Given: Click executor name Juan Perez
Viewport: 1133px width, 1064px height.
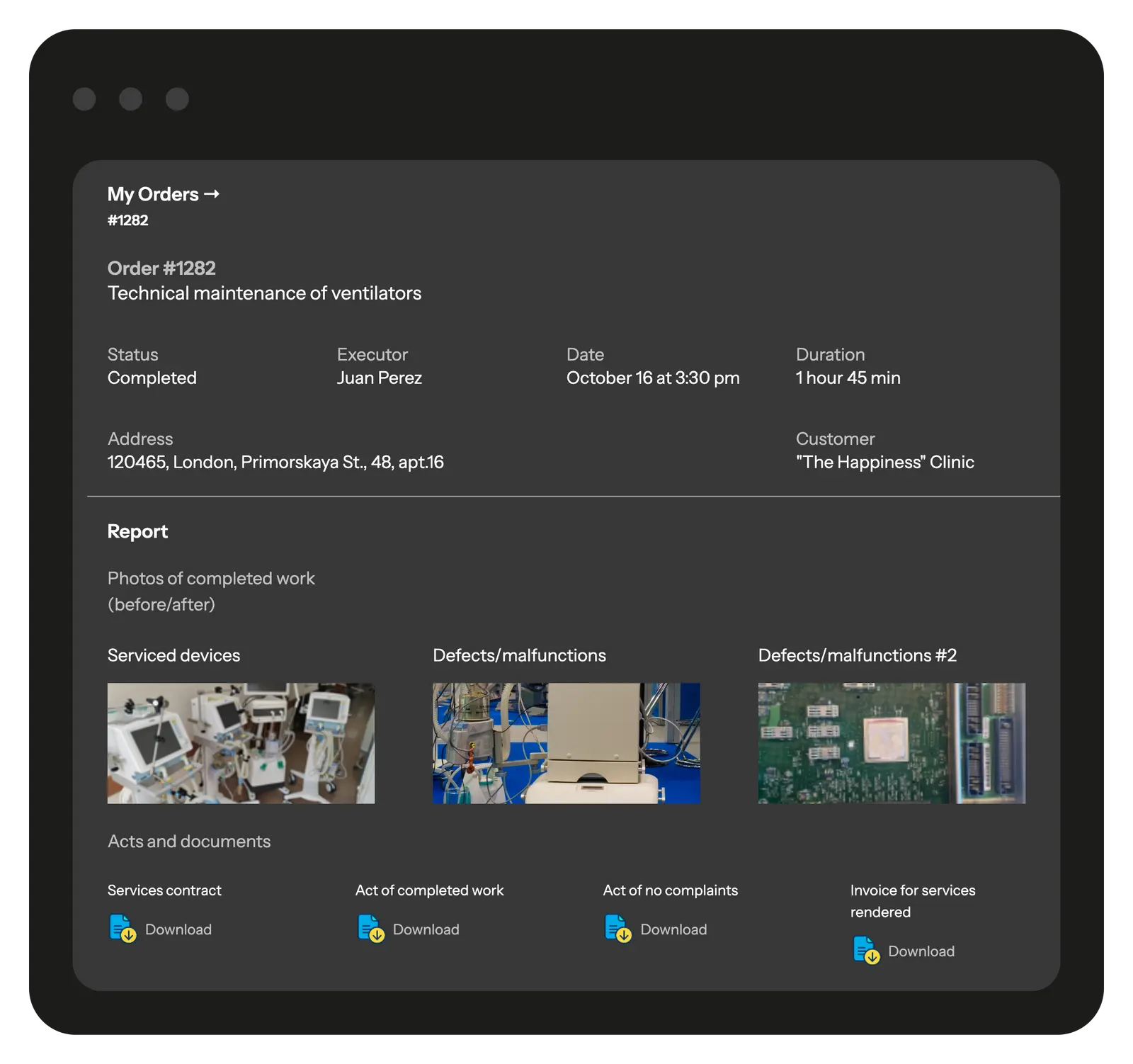Looking at the screenshot, I should [x=379, y=378].
